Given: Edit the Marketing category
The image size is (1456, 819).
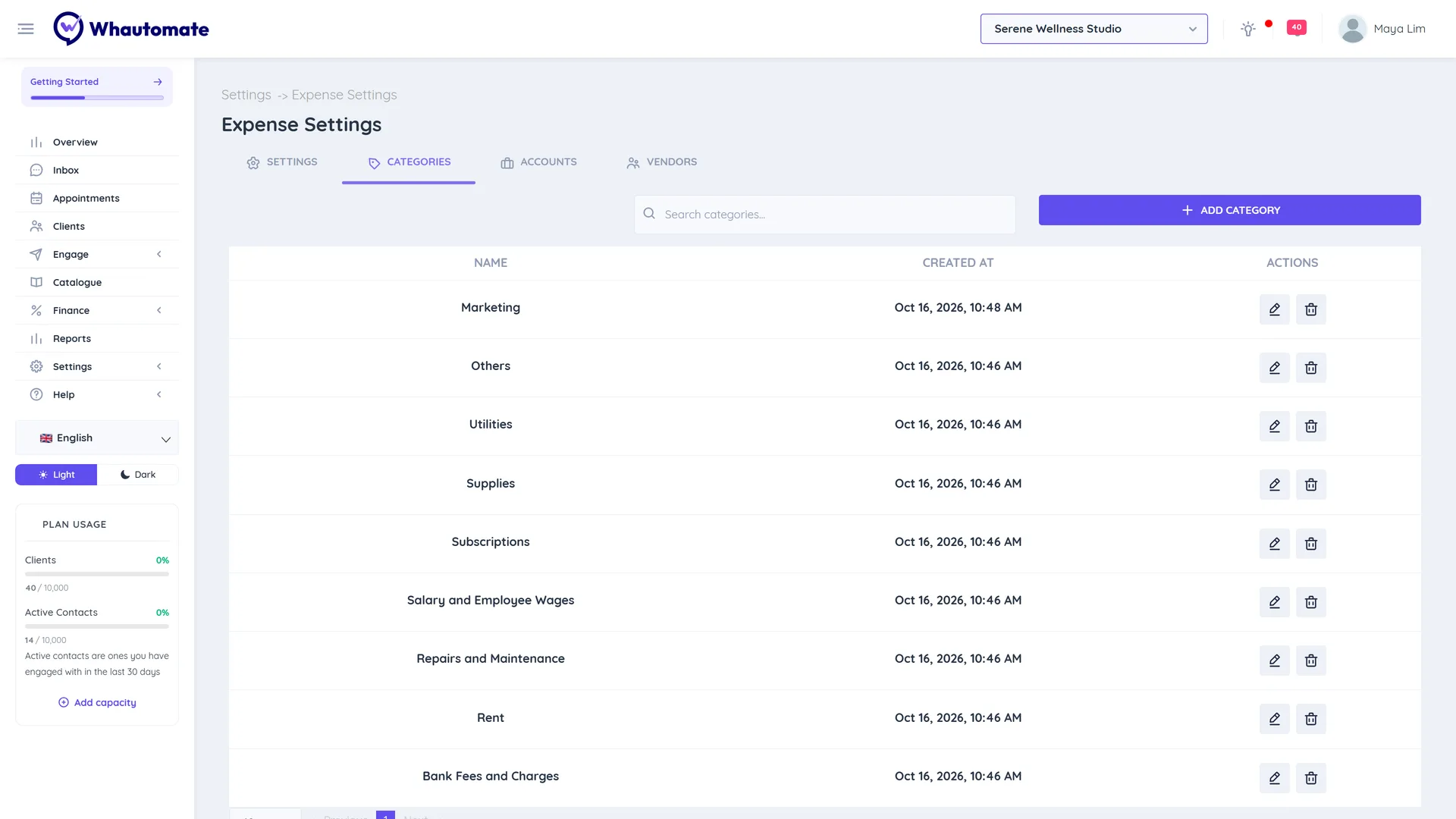Looking at the screenshot, I should [1275, 309].
